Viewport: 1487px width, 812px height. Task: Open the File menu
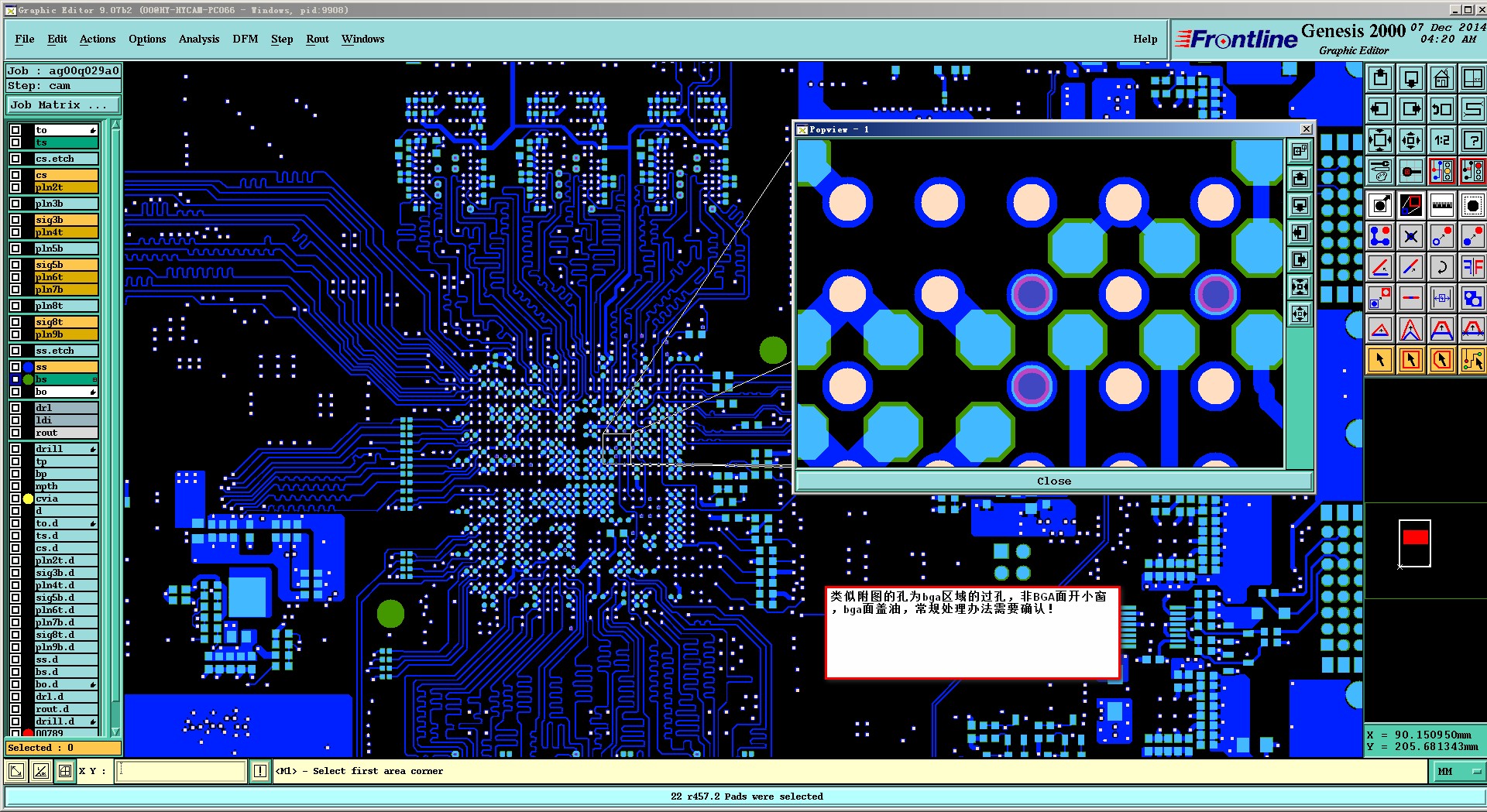(x=25, y=39)
